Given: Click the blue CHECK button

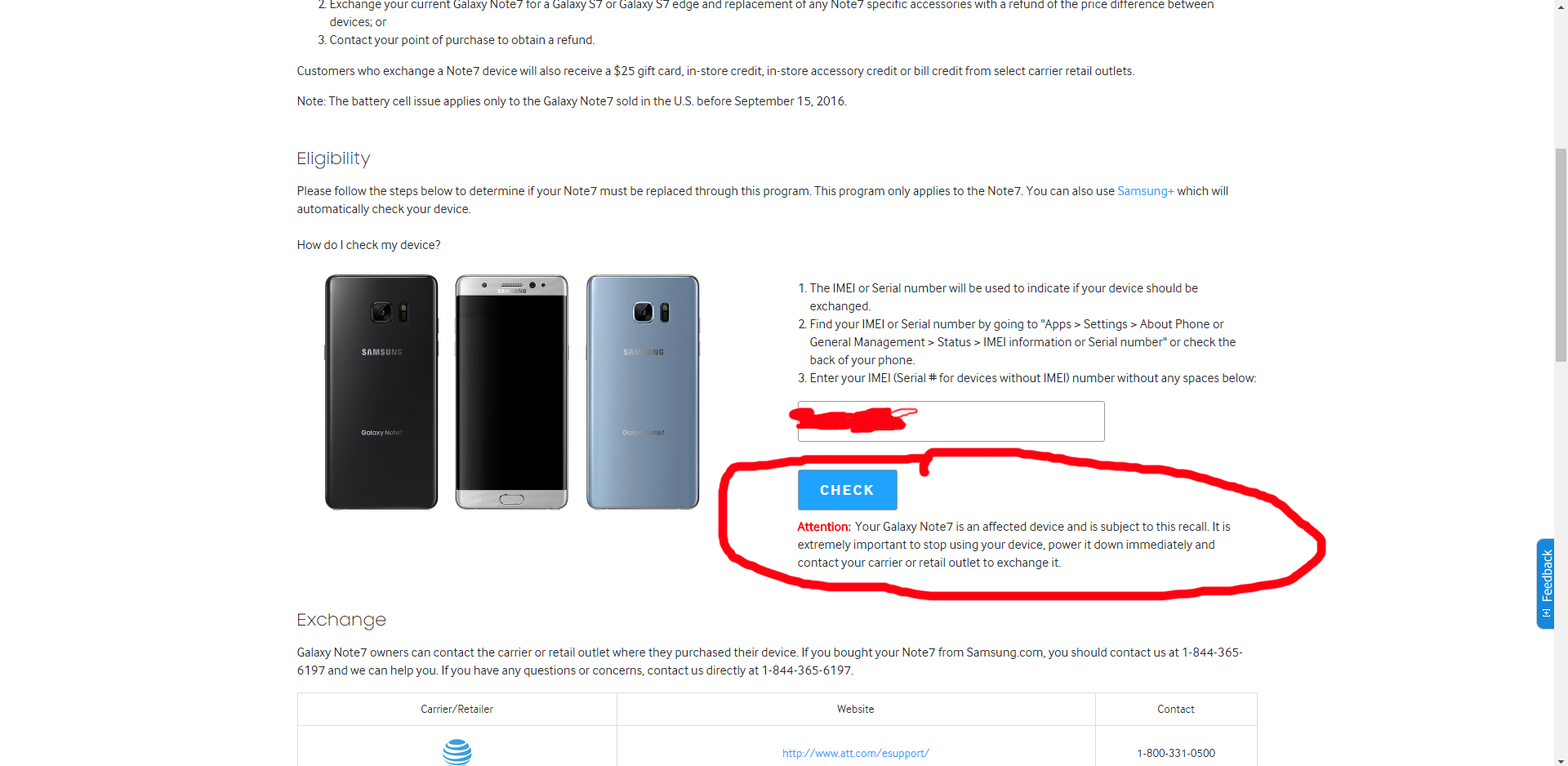Looking at the screenshot, I should [847, 490].
